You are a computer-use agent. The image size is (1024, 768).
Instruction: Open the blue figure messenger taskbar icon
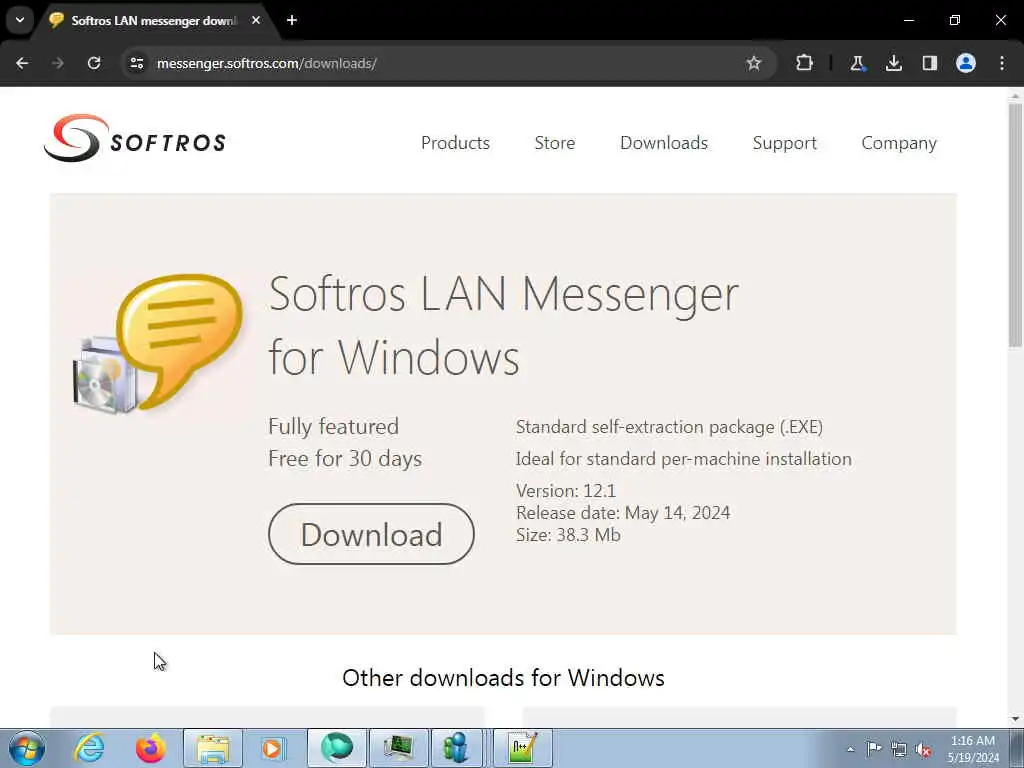coord(456,748)
